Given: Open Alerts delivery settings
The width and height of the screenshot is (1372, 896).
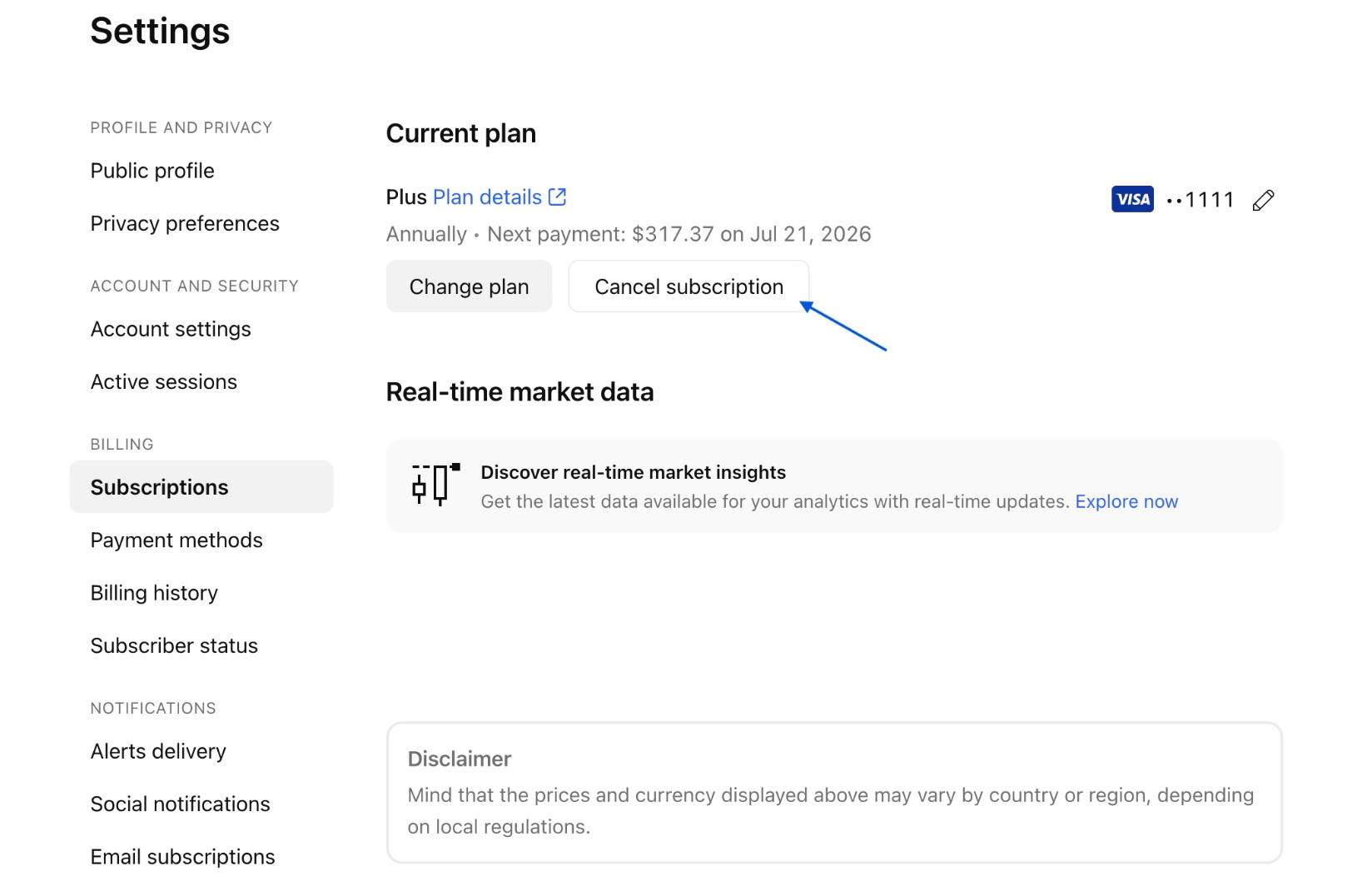Looking at the screenshot, I should click(x=158, y=751).
